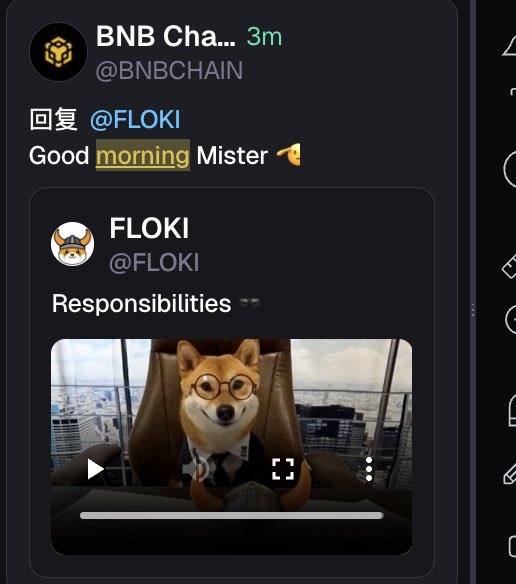
Task: Open the video in fullscreen mode
Action: pos(283,469)
